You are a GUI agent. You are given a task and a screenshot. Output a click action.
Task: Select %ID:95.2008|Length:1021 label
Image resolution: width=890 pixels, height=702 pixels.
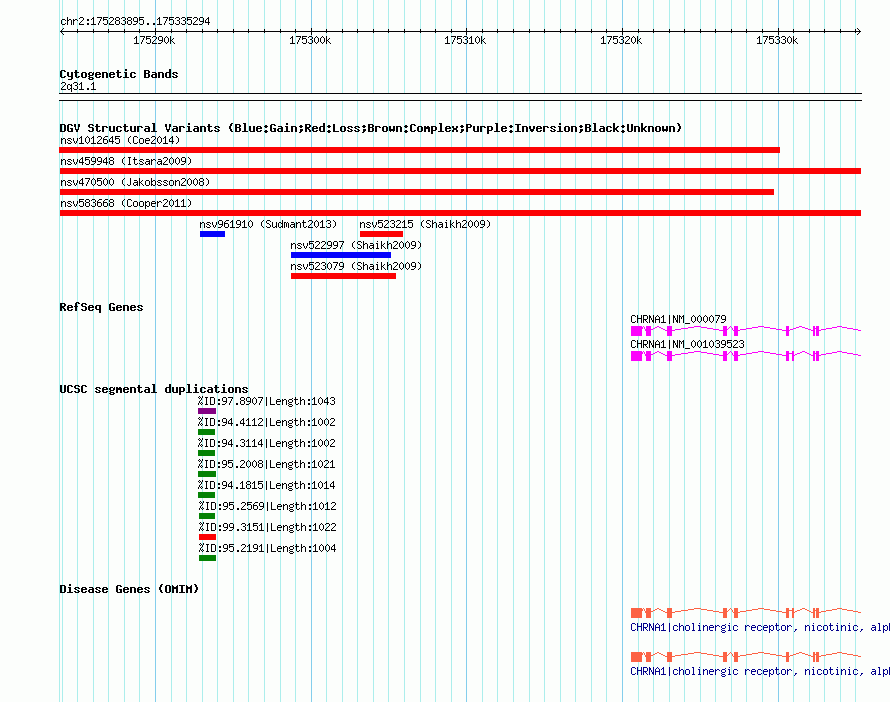pyautogui.click(x=267, y=464)
